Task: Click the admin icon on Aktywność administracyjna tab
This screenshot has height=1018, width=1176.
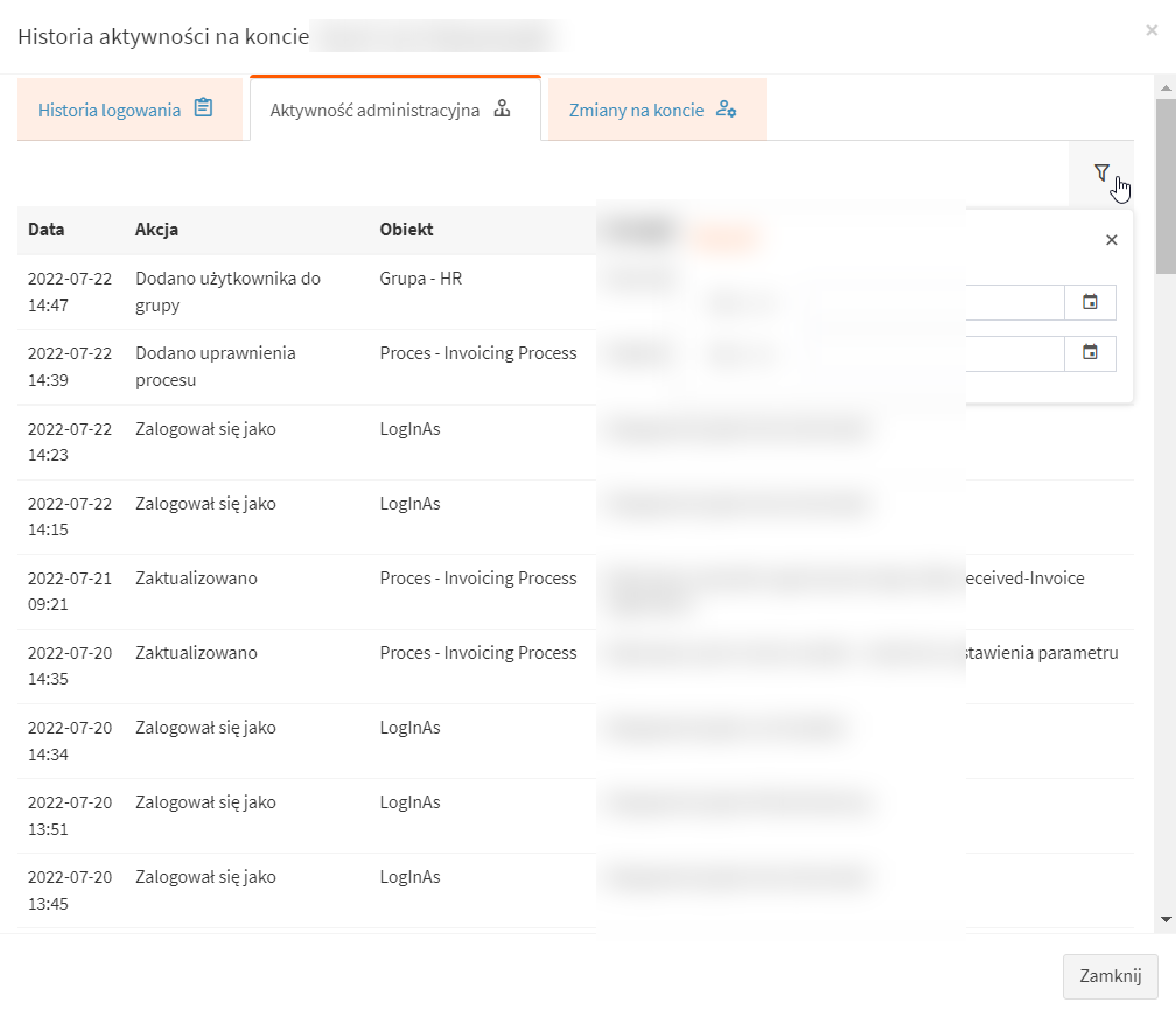Action: pyautogui.click(x=502, y=108)
